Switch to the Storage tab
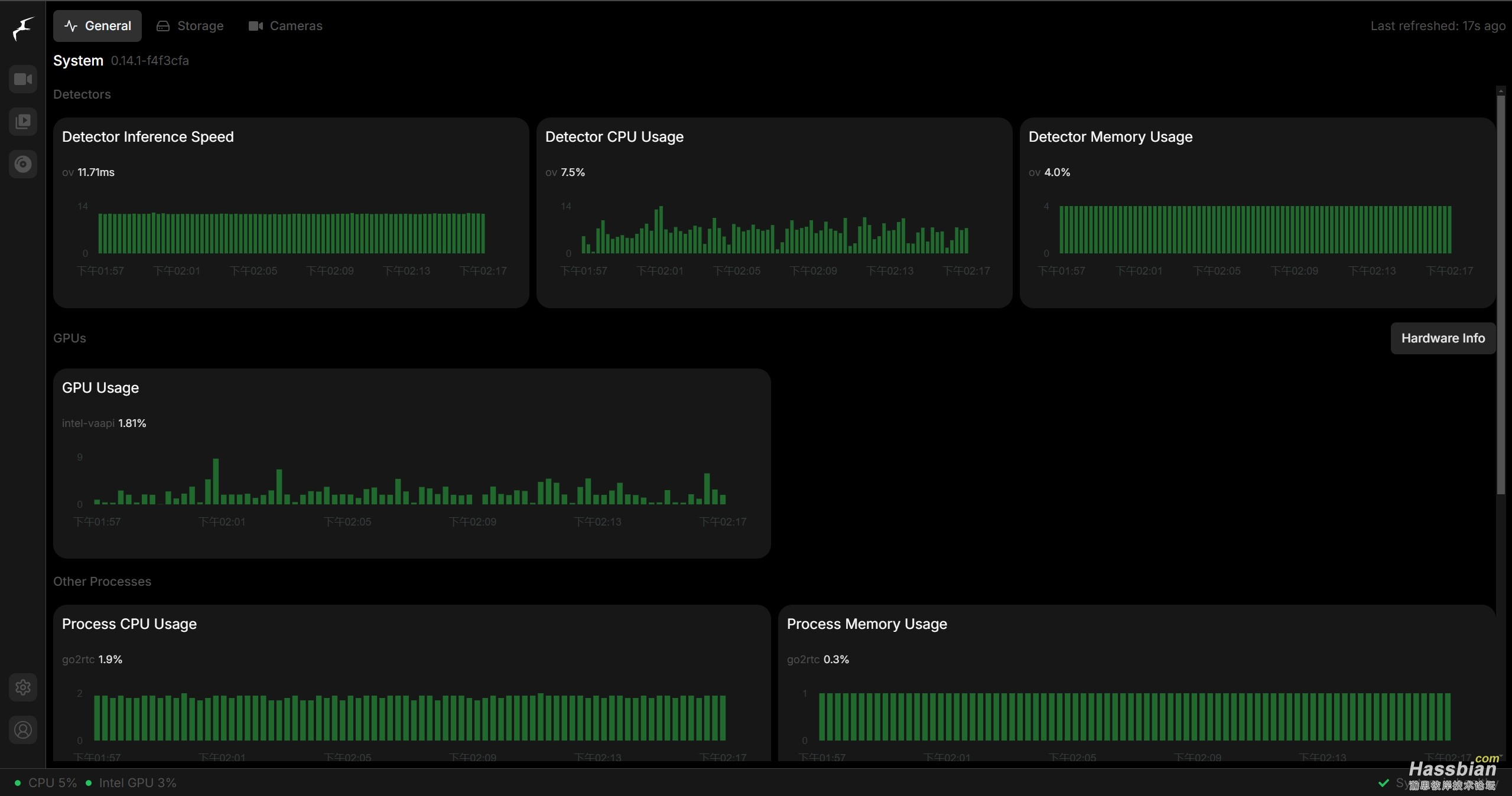 tap(190, 26)
